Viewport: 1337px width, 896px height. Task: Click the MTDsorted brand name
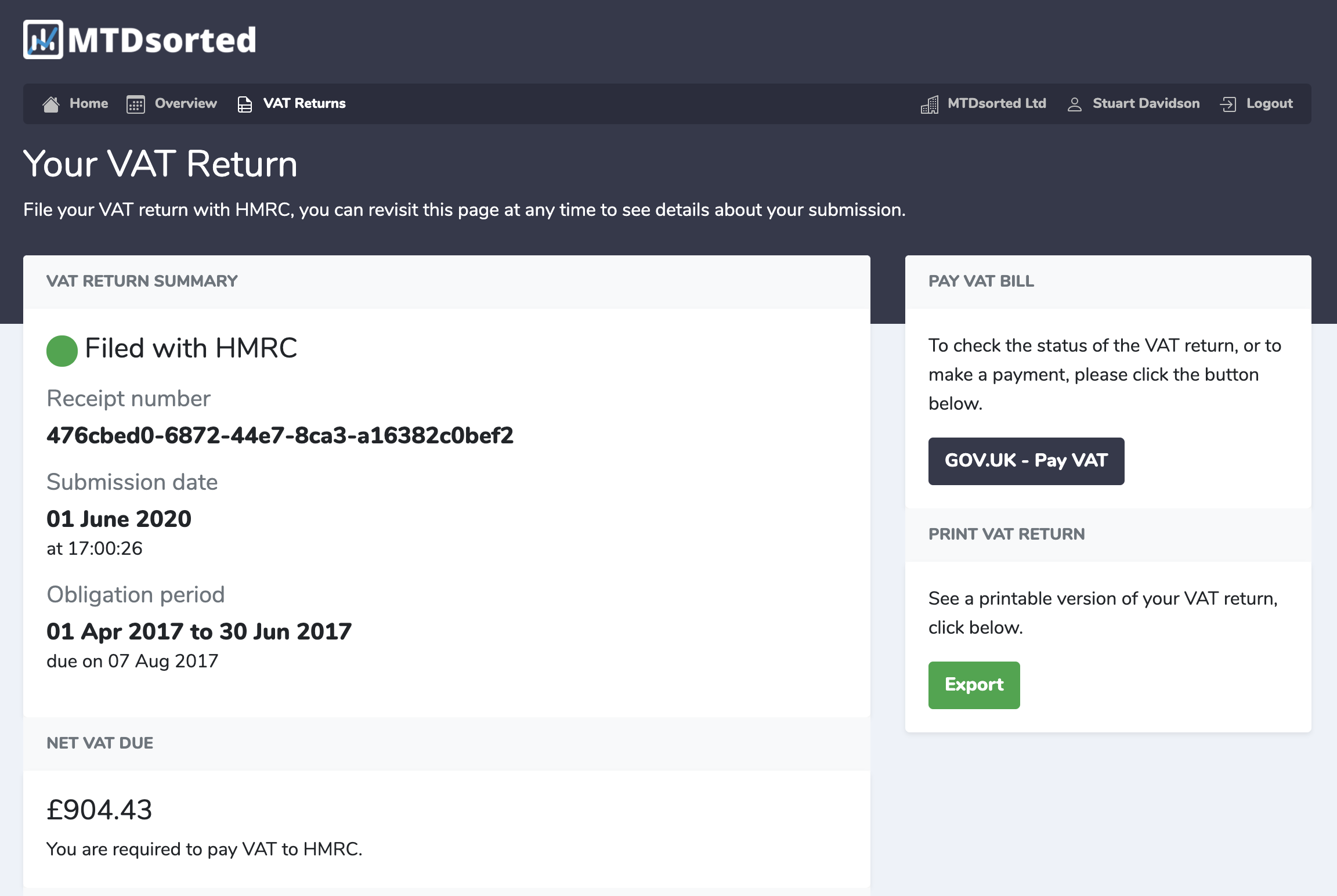[x=162, y=40]
